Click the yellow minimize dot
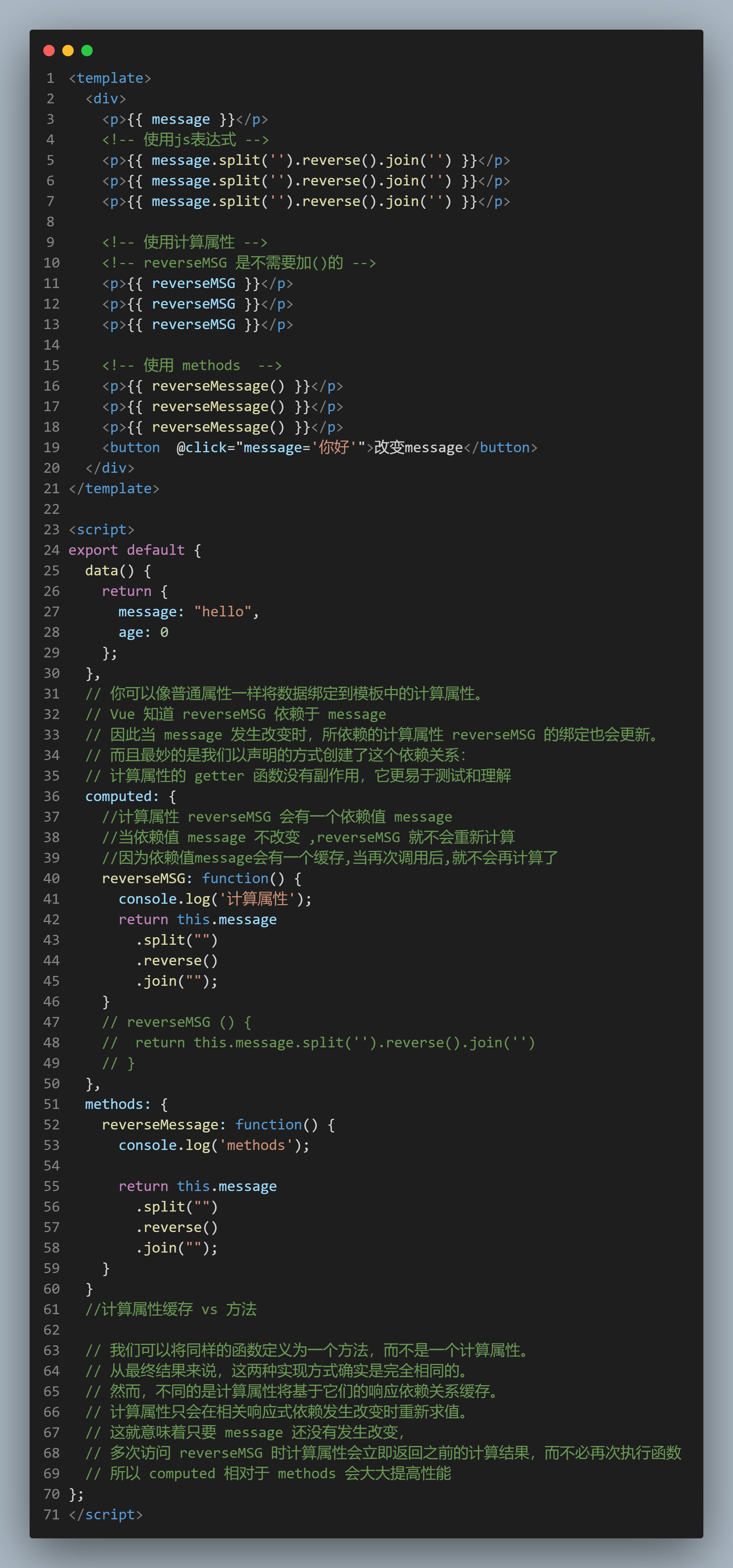The image size is (733, 1568). (x=68, y=51)
